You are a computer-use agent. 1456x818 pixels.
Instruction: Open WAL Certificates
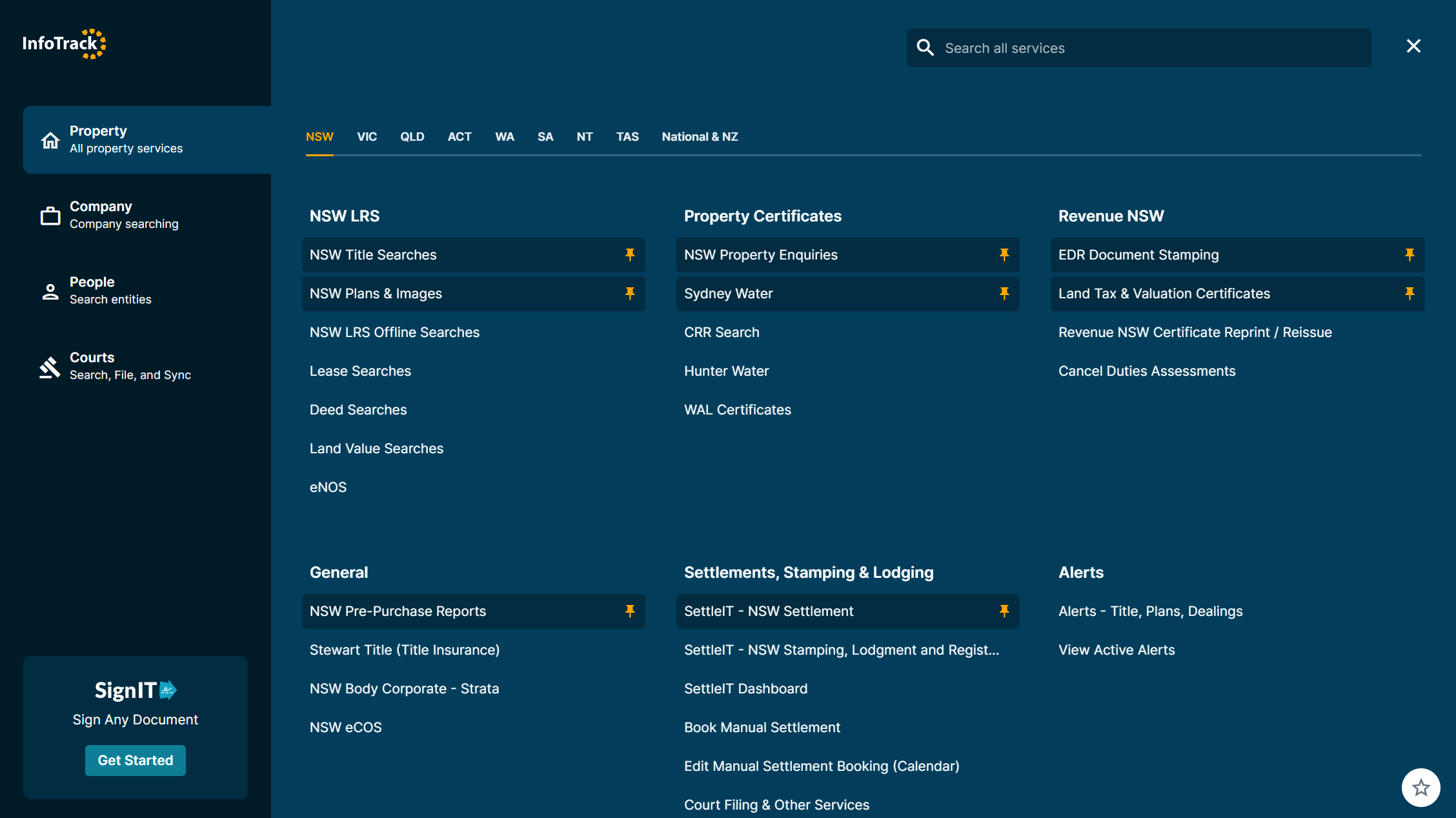pos(738,410)
